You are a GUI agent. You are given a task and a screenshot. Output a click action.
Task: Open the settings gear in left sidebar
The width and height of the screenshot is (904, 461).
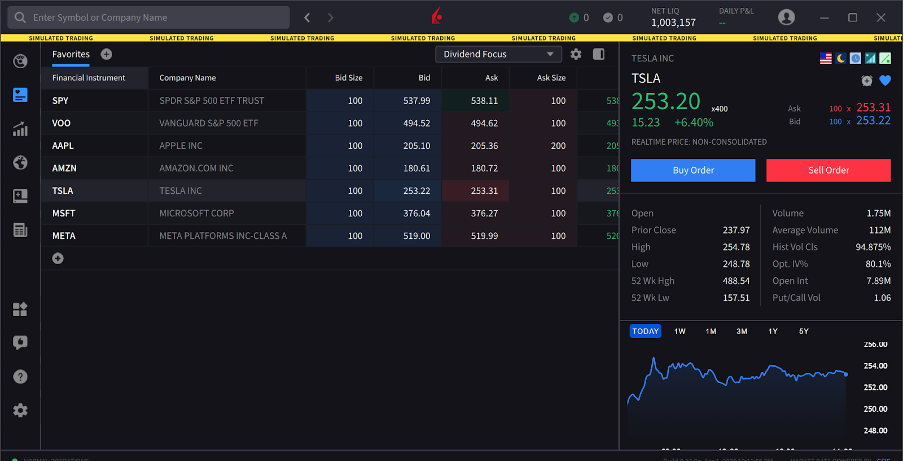[x=20, y=410]
